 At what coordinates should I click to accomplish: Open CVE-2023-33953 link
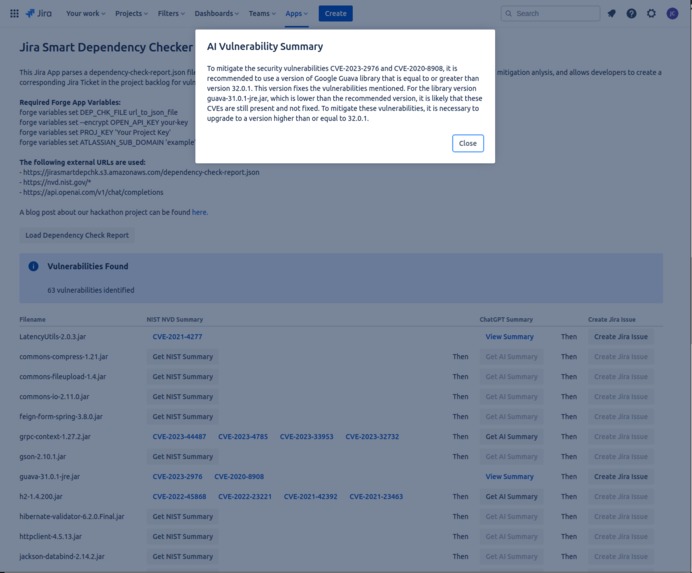307,437
